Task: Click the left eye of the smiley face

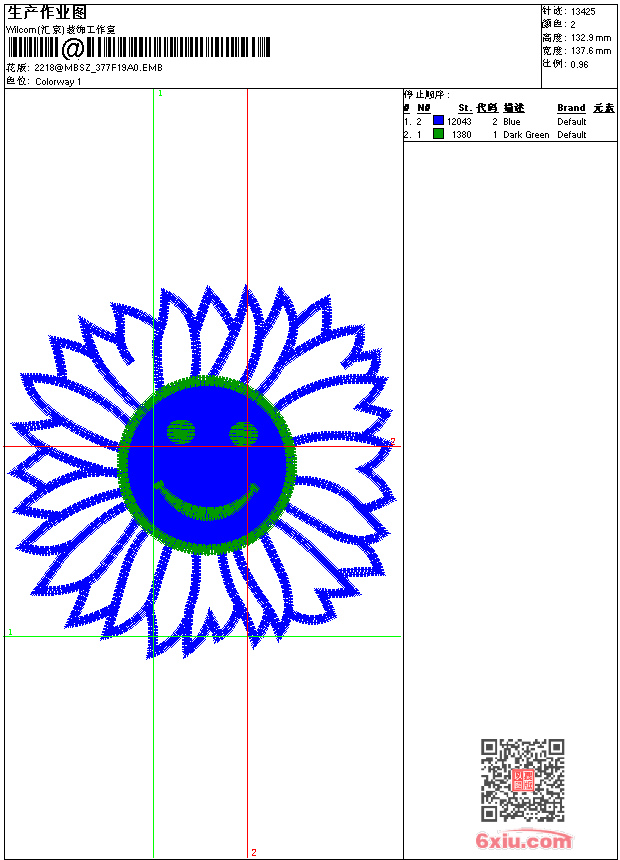Action: (x=181, y=431)
